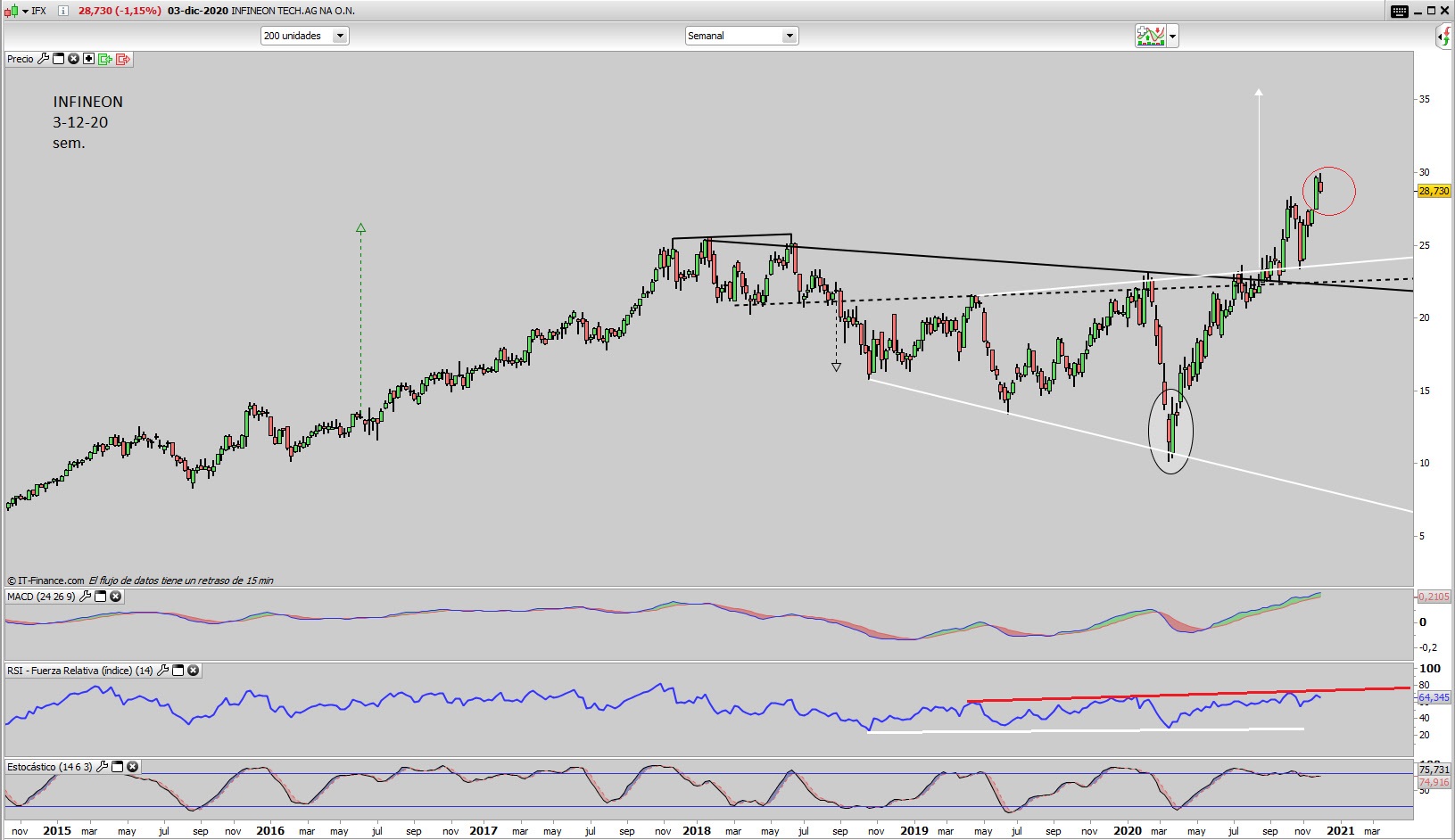Click the 2019 label on time axis

click(914, 830)
